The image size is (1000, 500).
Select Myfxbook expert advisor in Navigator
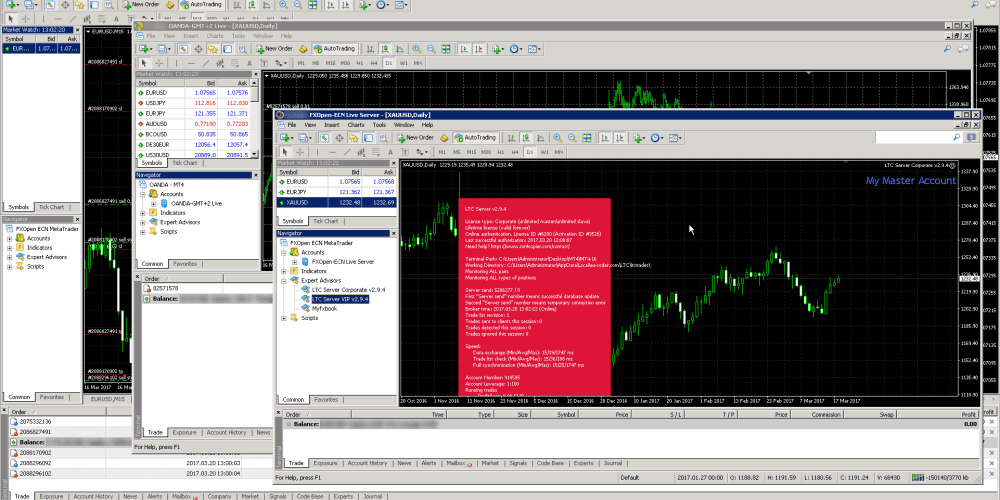pyautogui.click(x=324, y=308)
